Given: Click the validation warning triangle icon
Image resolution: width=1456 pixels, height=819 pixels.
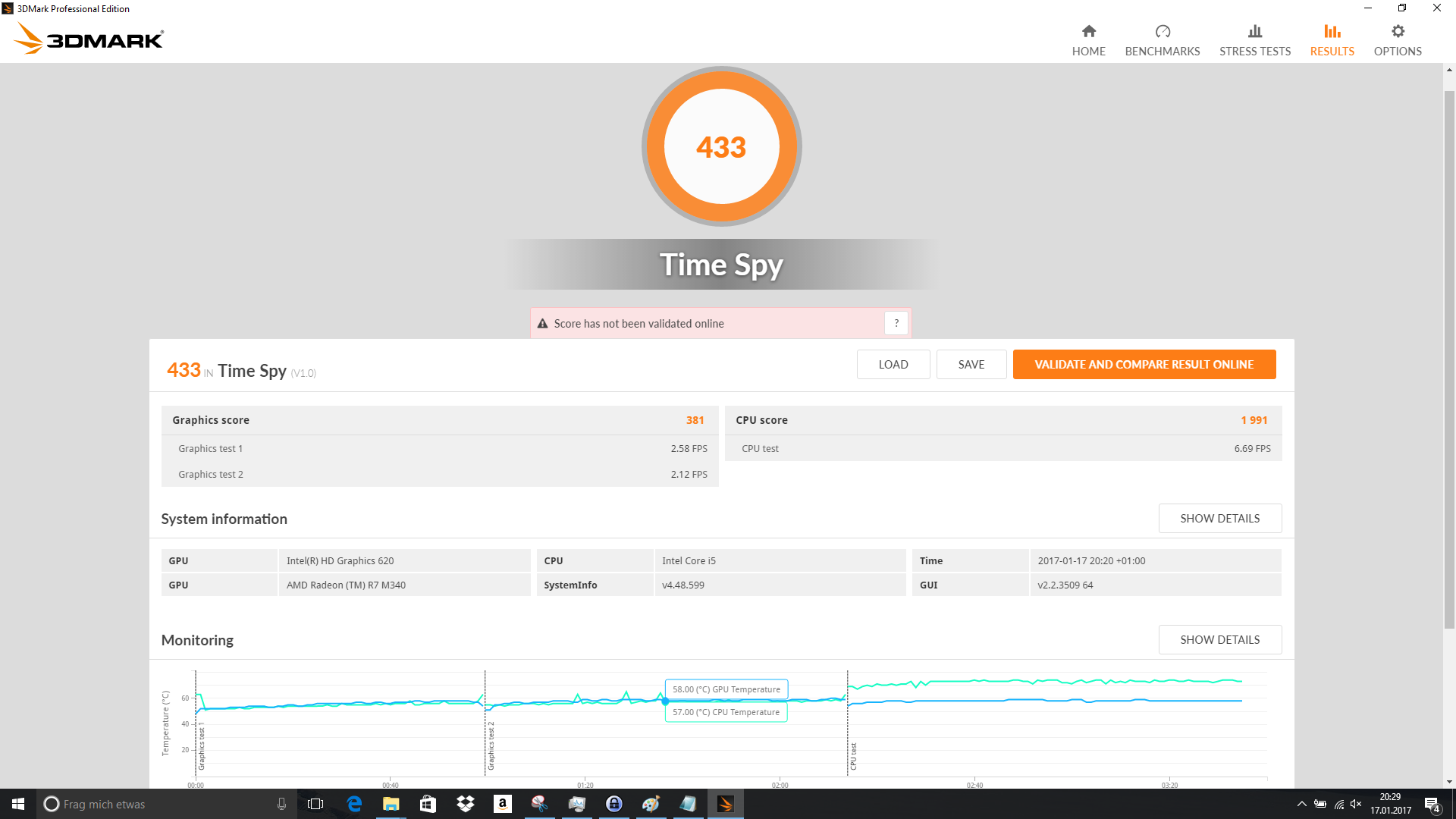Looking at the screenshot, I should [542, 324].
